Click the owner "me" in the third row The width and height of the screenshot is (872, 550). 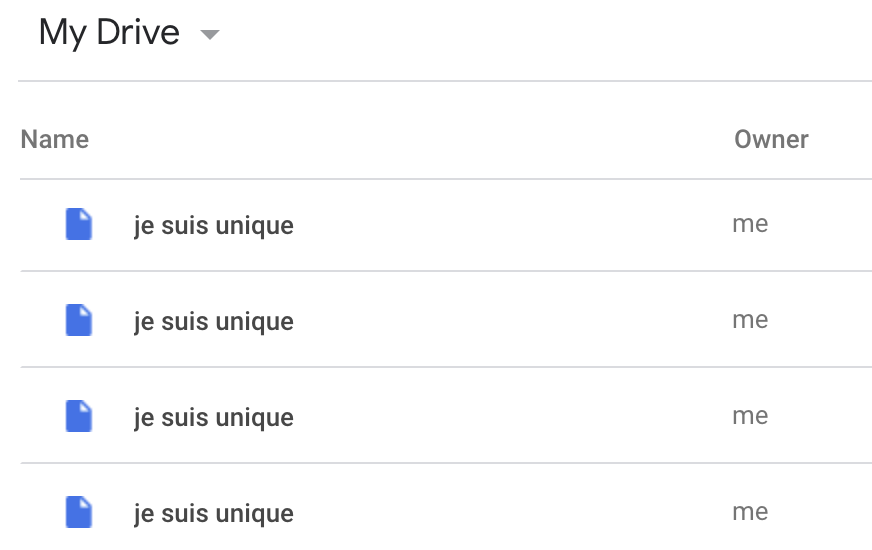point(750,417)
